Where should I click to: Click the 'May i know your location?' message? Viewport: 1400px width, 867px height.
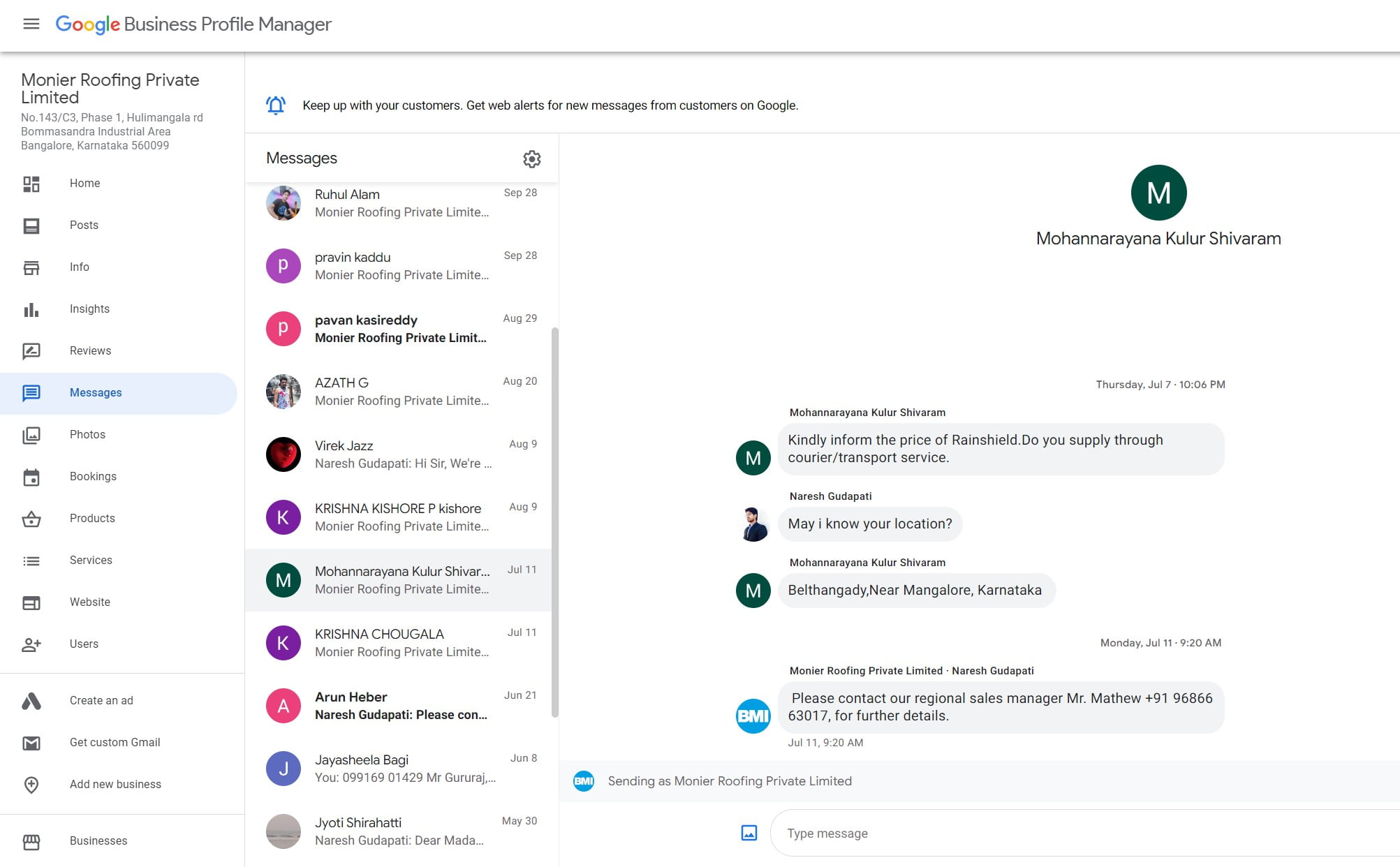pyautogui.click(x=870, y=524)
